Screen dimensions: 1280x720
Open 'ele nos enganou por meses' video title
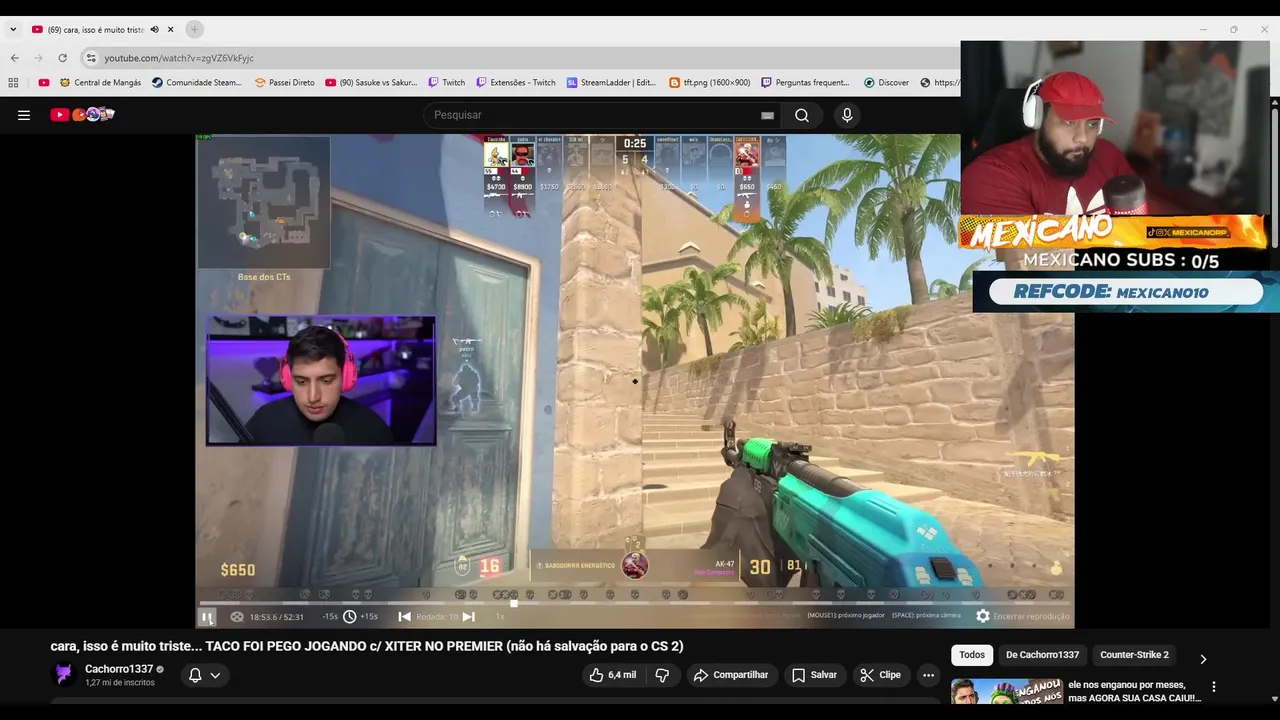[x=1135, y=691]
